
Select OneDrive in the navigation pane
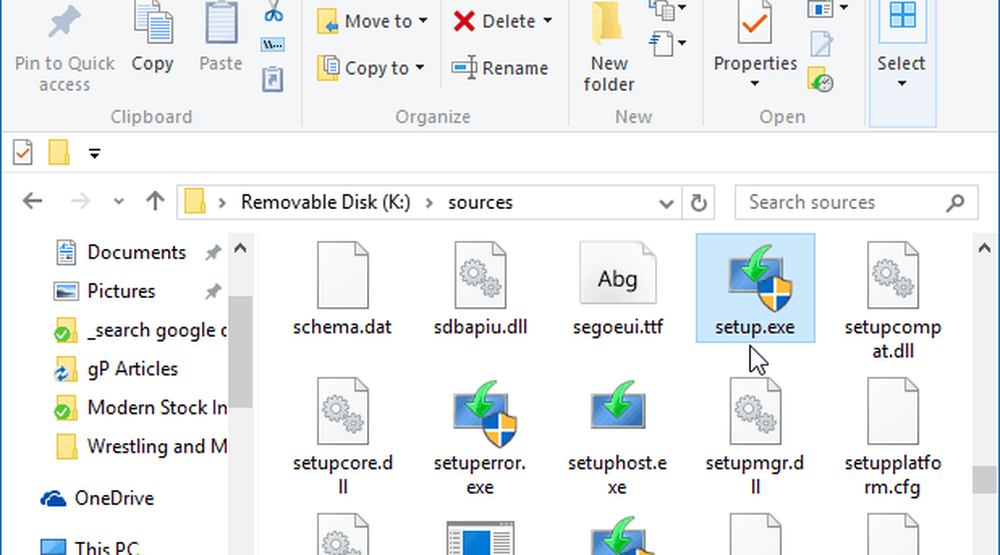coord(113,498)
